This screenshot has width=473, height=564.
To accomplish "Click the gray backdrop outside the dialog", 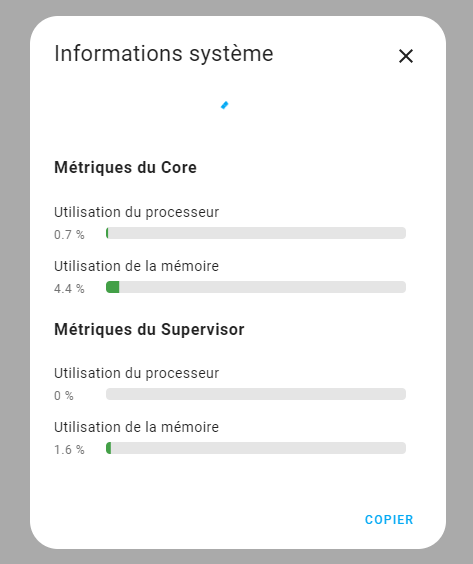I will [14, 281].
